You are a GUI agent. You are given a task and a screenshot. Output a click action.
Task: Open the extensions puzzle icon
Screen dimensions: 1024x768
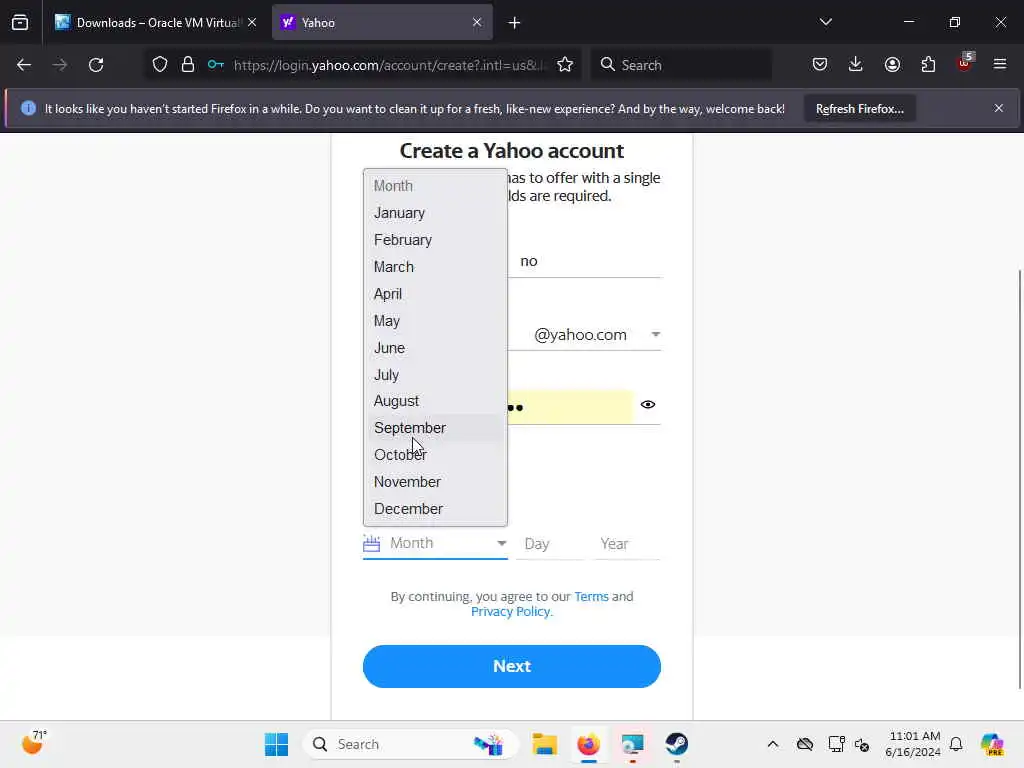pos(928,65)
